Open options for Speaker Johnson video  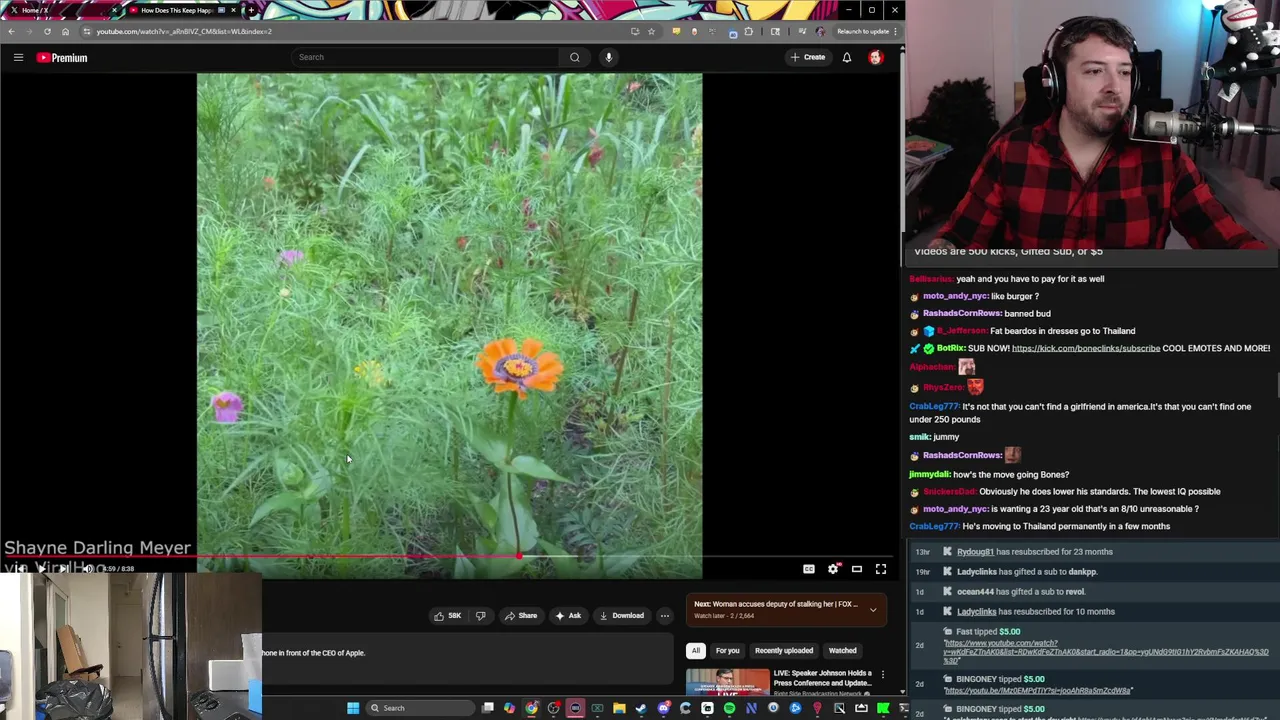(882, 675)
